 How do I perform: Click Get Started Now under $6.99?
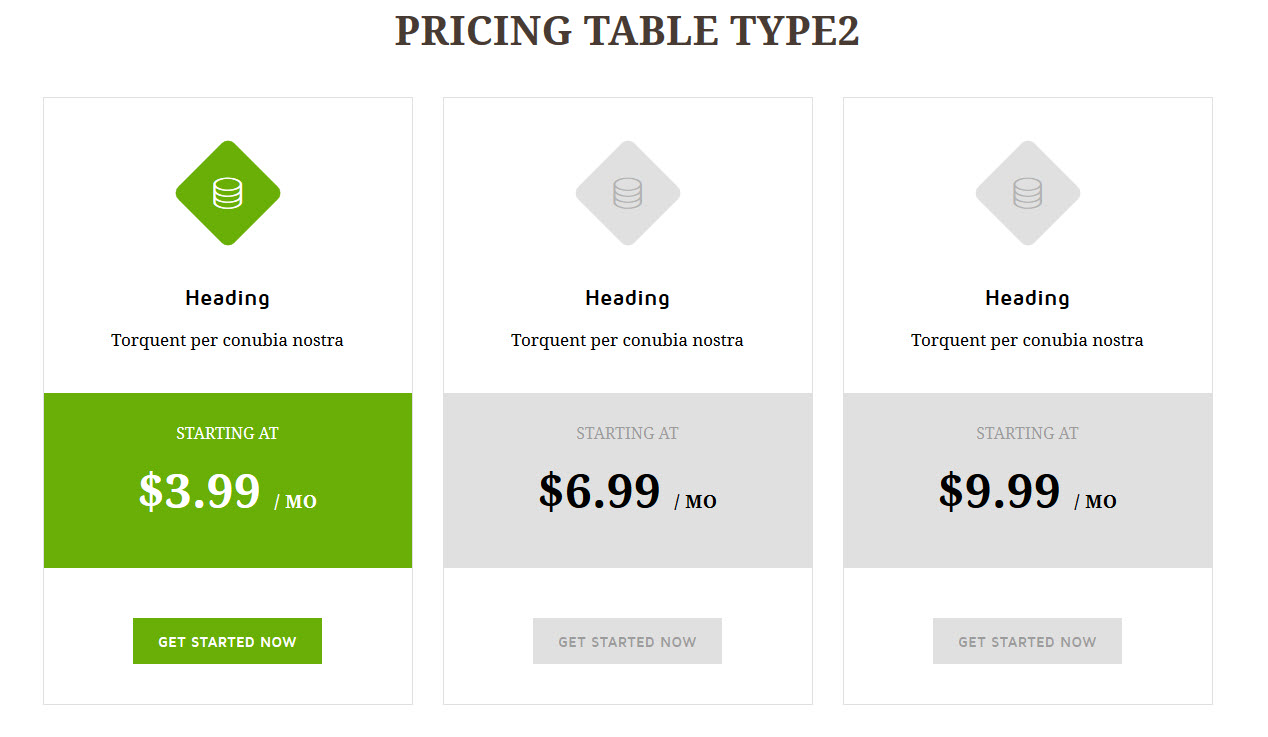627,641
